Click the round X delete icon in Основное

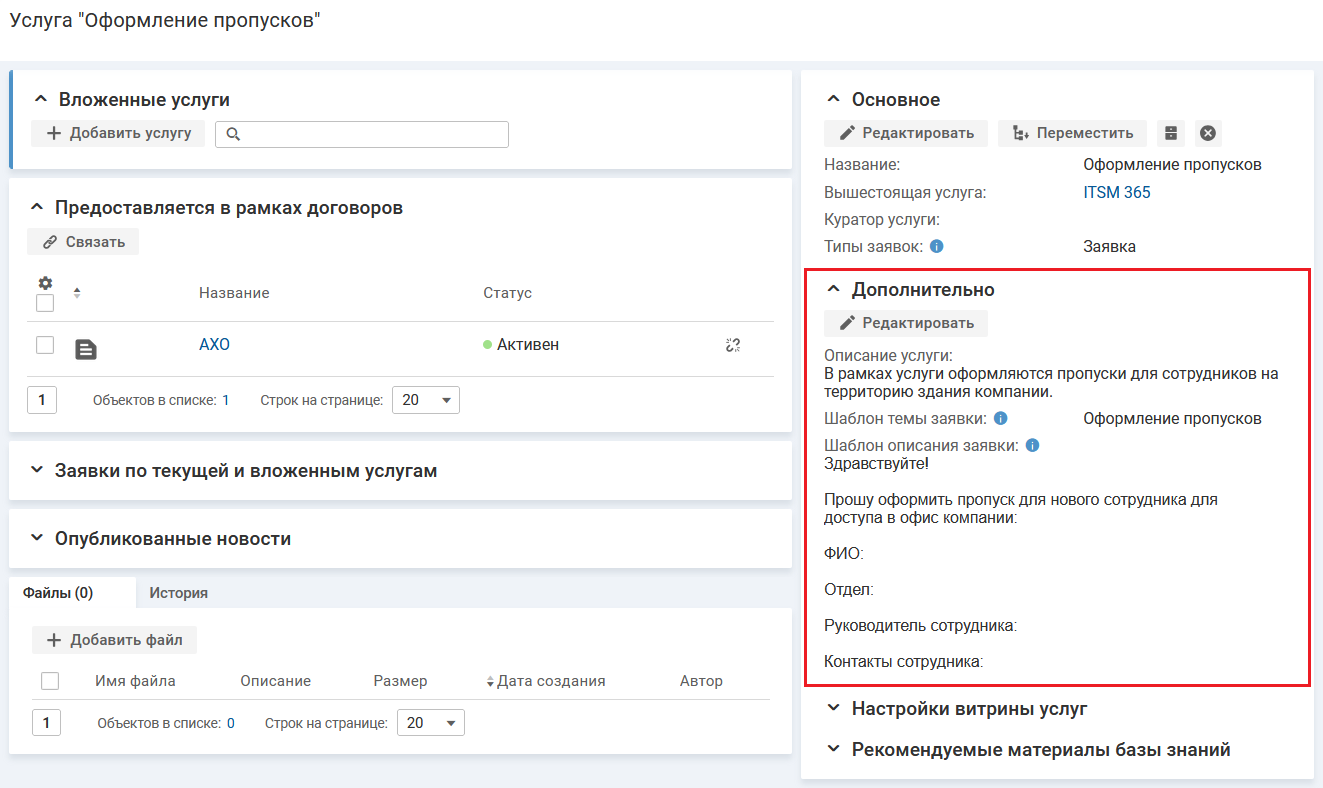tap(1208, 133)
